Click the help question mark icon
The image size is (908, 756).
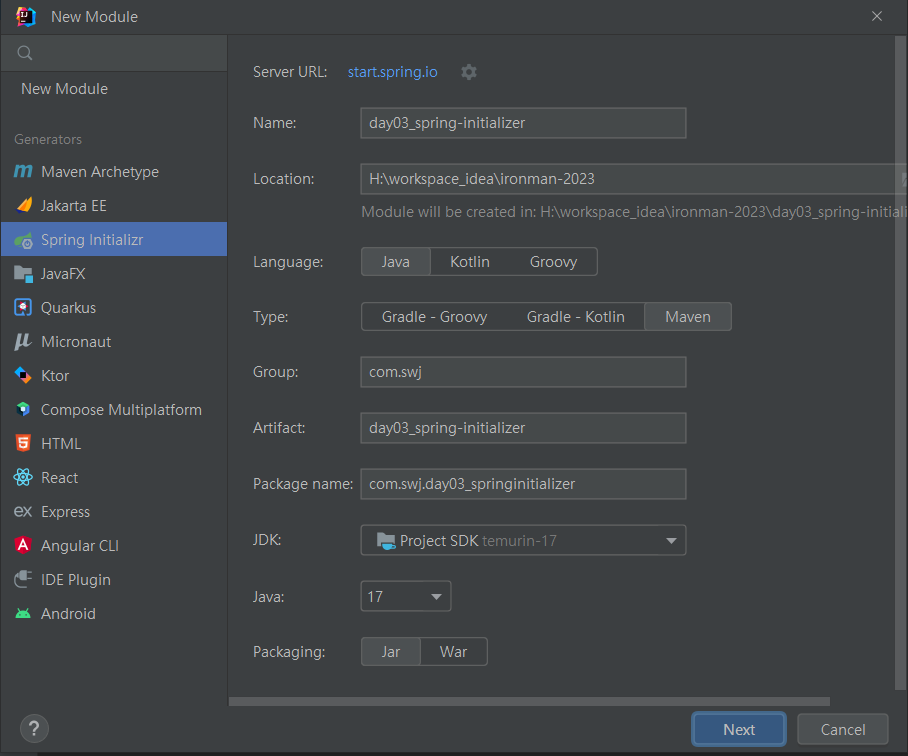tap(34, 728)
